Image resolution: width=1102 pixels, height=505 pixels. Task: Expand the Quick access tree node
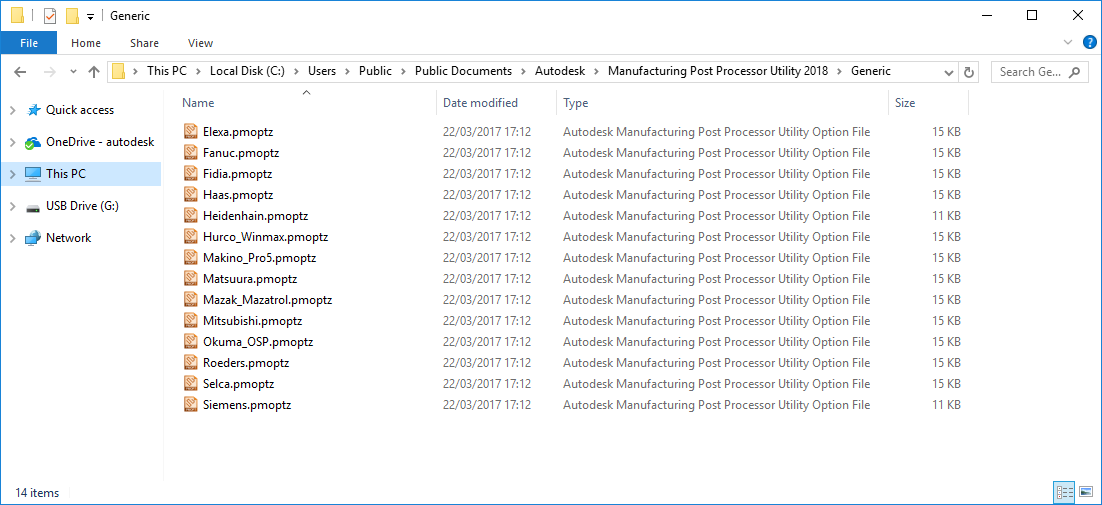point(12,110)
